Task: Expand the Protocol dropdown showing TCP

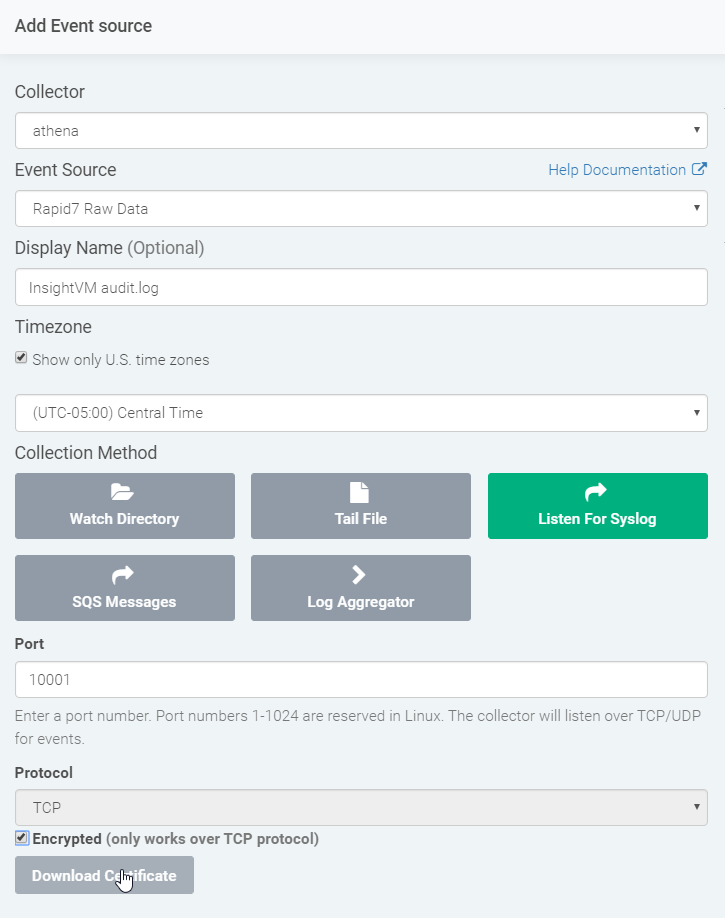Action: 361,807
